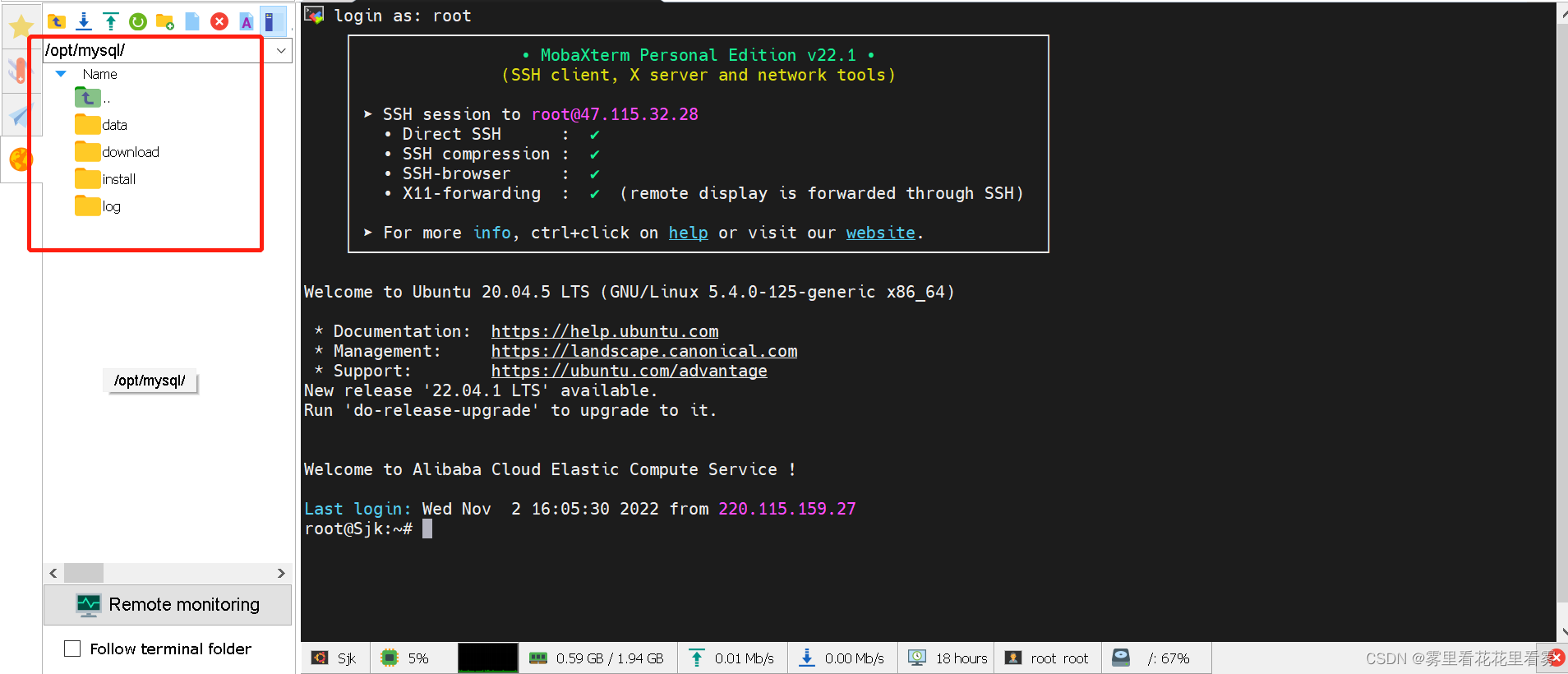Click the 0.01 Mb/s upload rate

pyautogui.click(x=745, y=658)
